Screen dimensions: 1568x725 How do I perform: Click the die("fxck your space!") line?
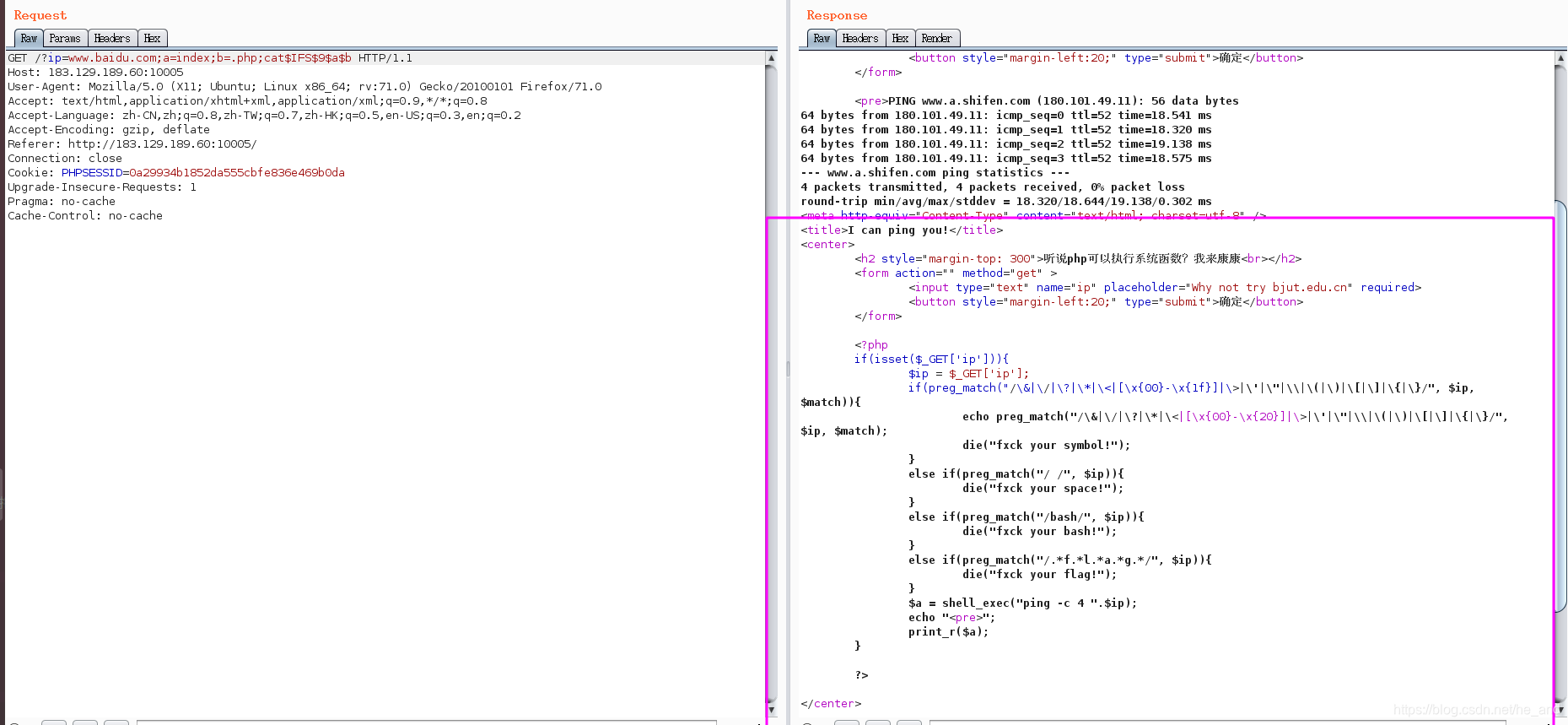point(1043,489)
